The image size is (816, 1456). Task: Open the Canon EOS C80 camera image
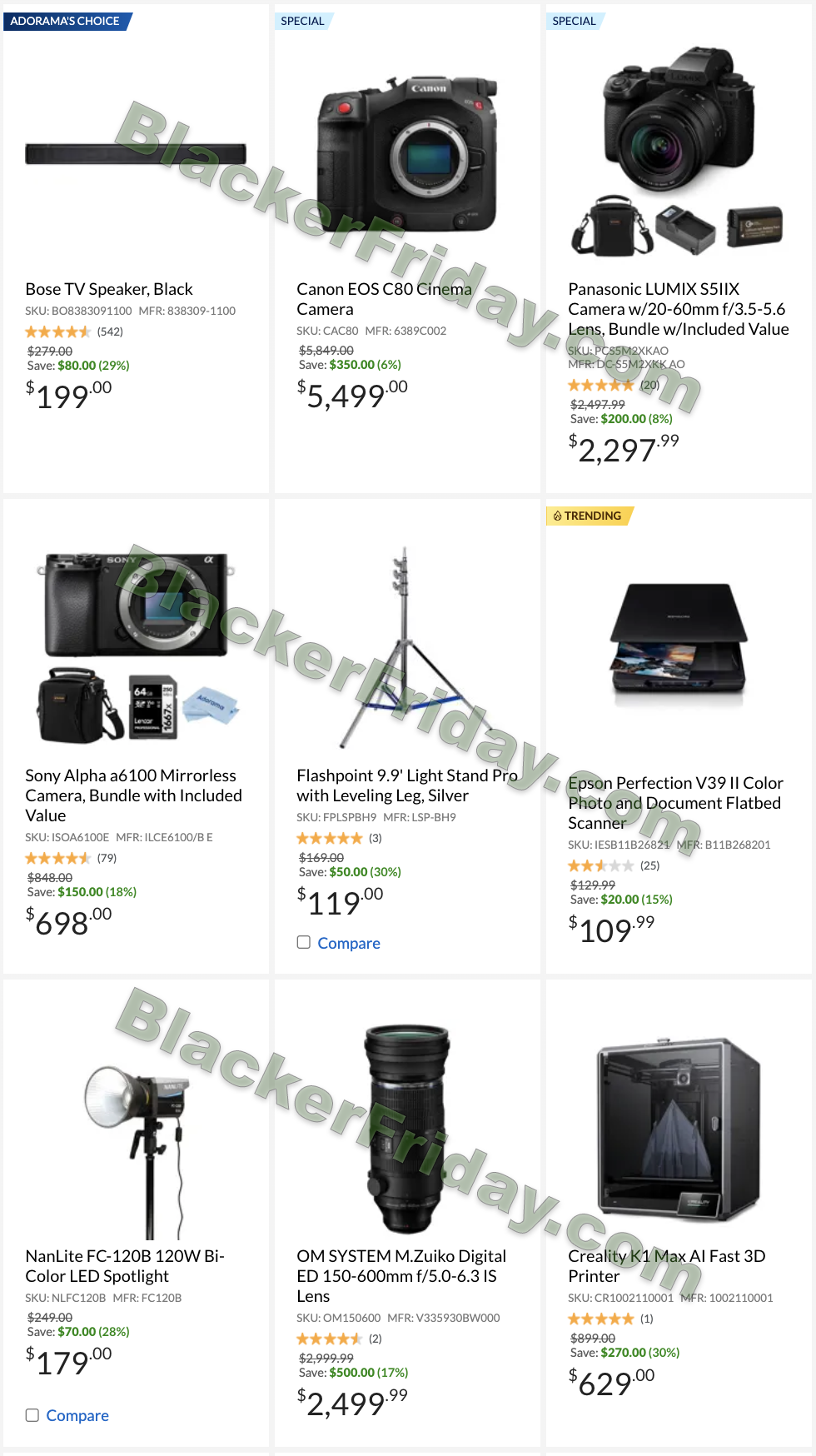pyautogui.click(x=407, y=154)
